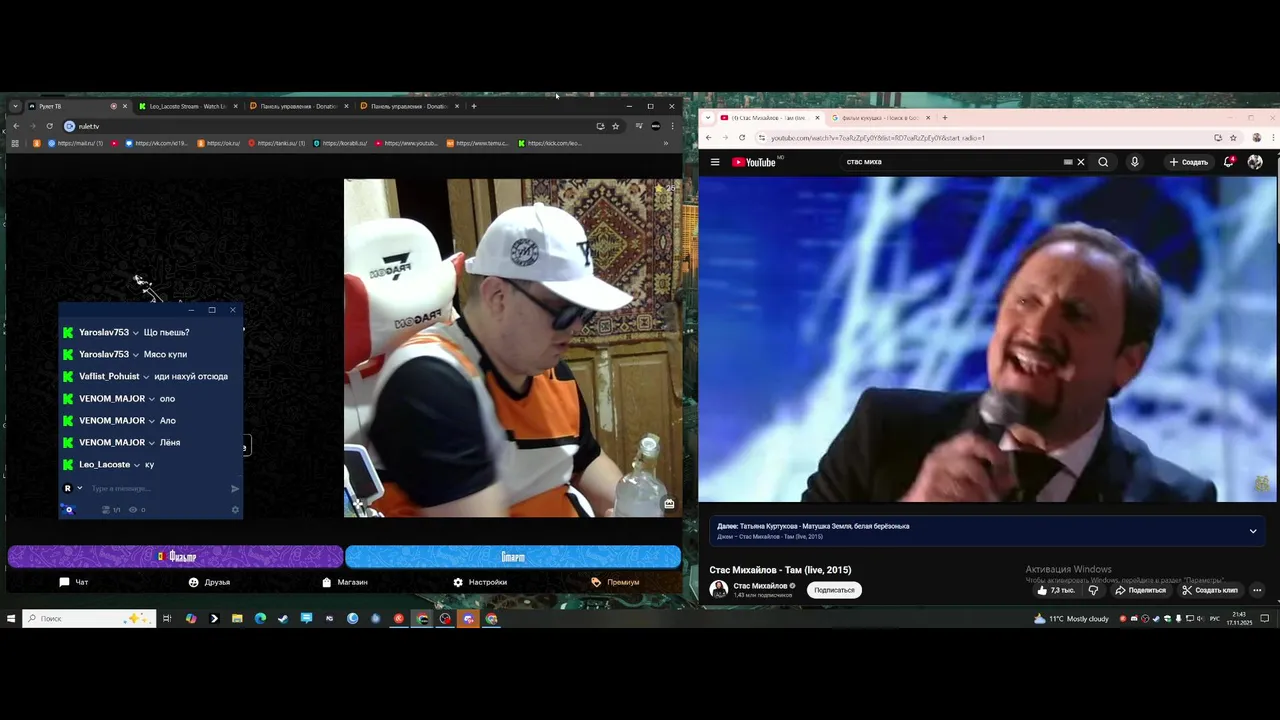Open the Друзья section

pos(209,582)
